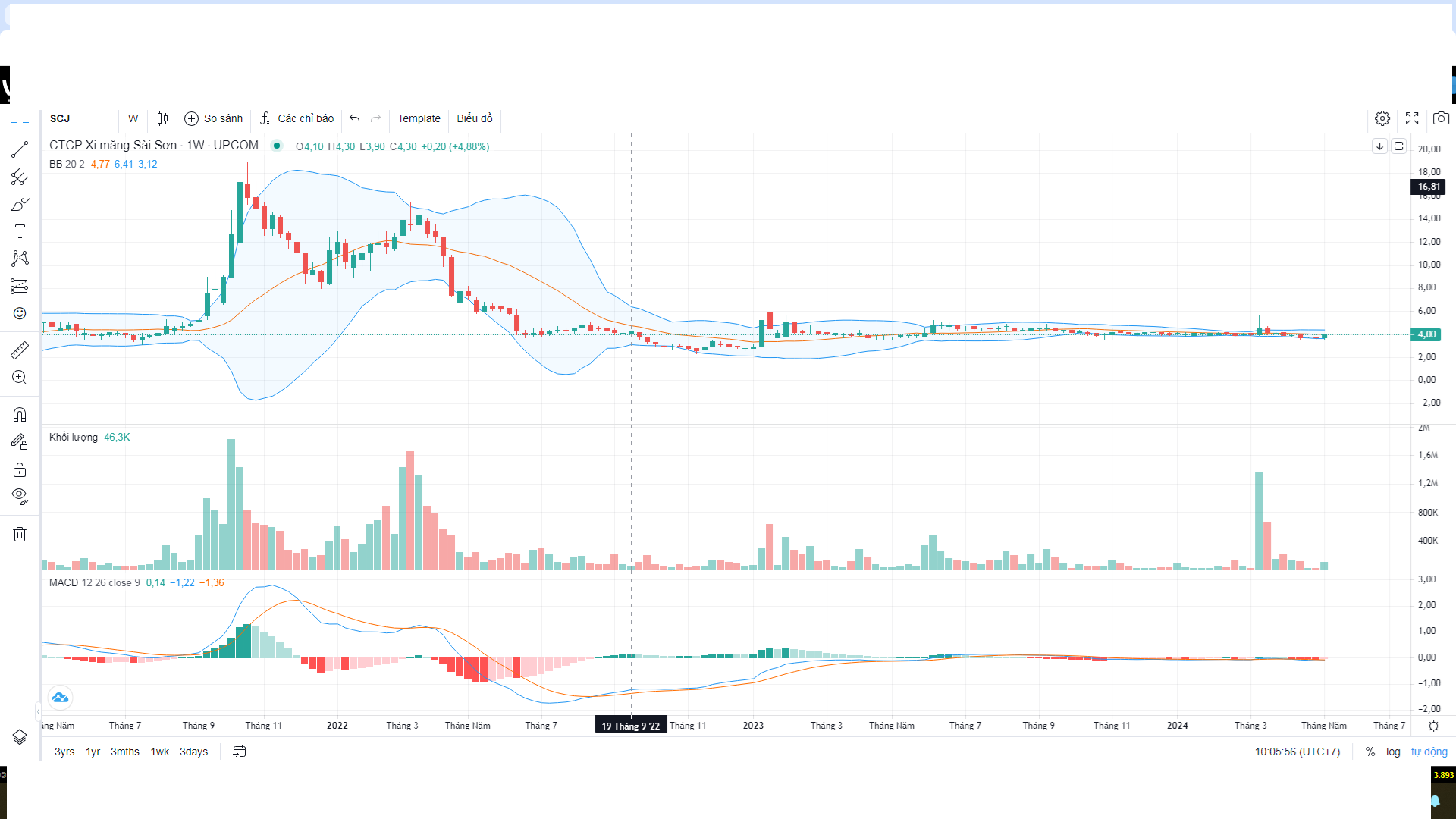Remove drawings with the trash icon
The height and width of the screenshot is (819, 1456).
20,534
